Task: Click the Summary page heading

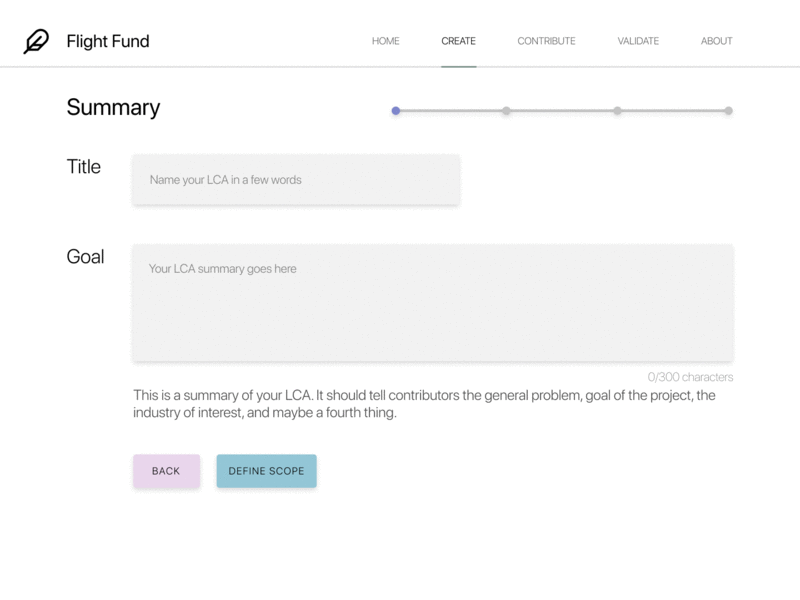Action: (x=113, y=107)
